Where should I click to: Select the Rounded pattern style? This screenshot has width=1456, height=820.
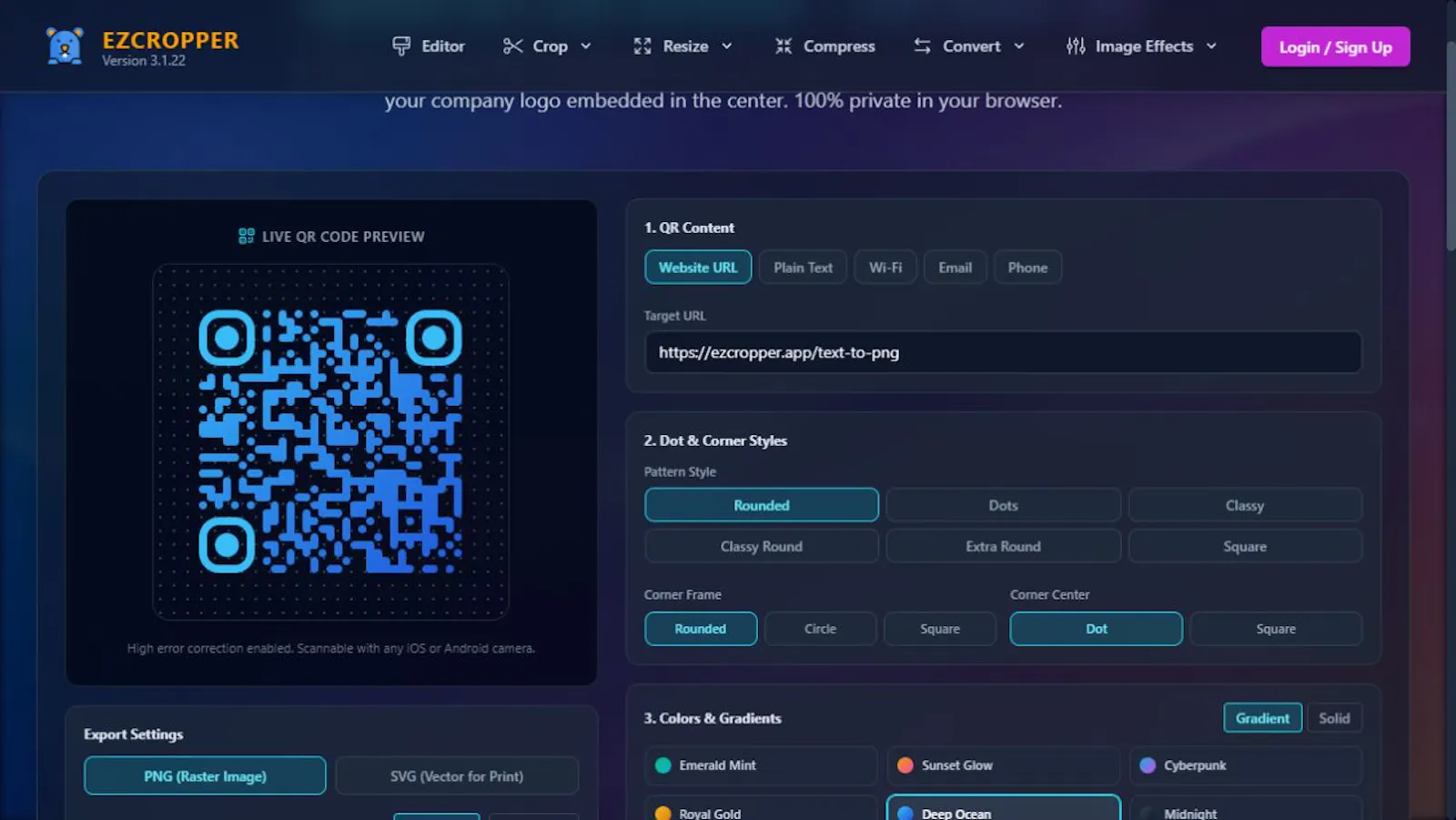point(762,505)
